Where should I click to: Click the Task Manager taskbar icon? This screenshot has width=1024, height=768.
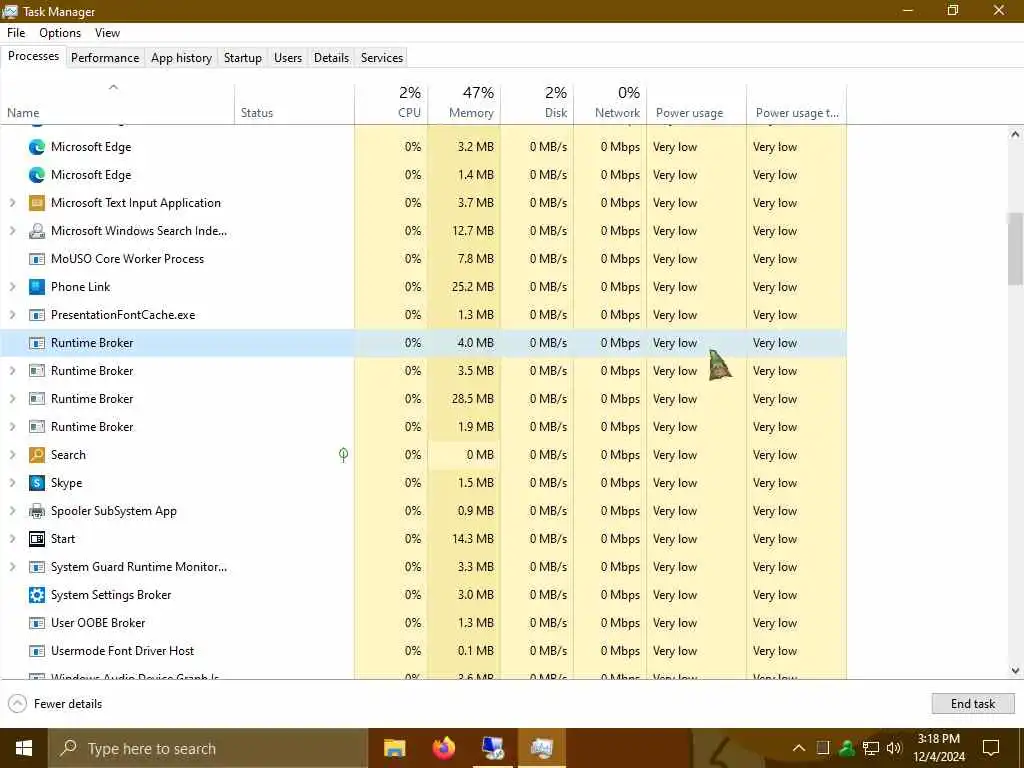[x=541, y=748]
